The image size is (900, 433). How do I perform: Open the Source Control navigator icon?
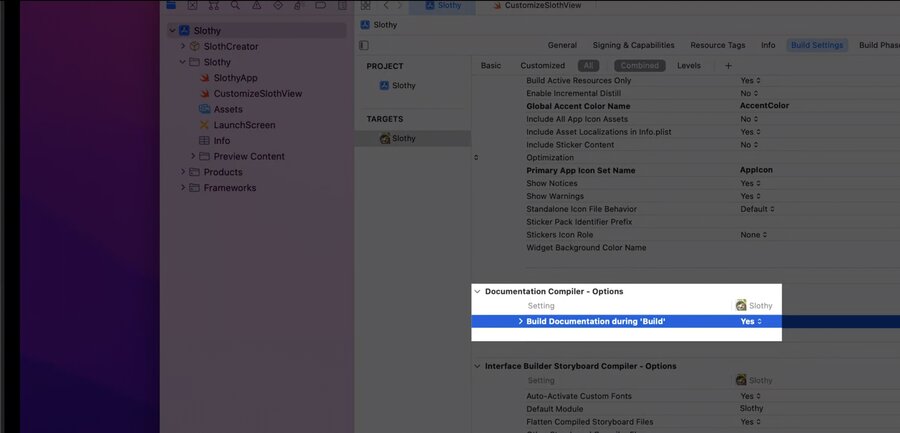(192, 5)
